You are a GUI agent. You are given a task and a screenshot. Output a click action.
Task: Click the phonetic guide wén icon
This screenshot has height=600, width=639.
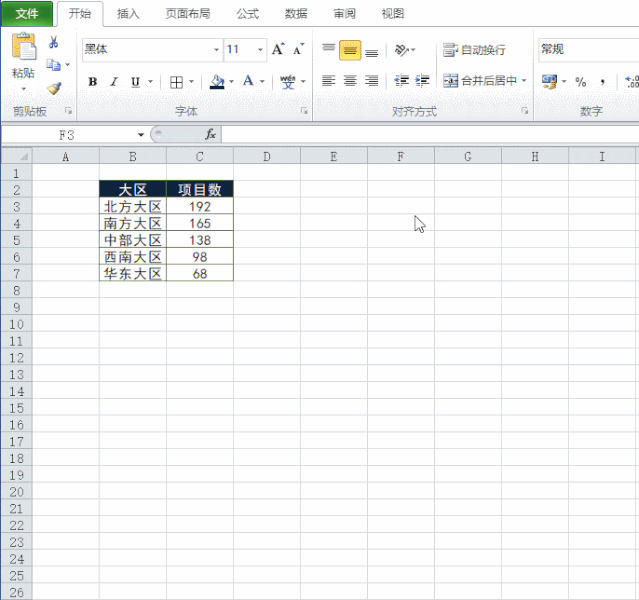click(288, 82)
